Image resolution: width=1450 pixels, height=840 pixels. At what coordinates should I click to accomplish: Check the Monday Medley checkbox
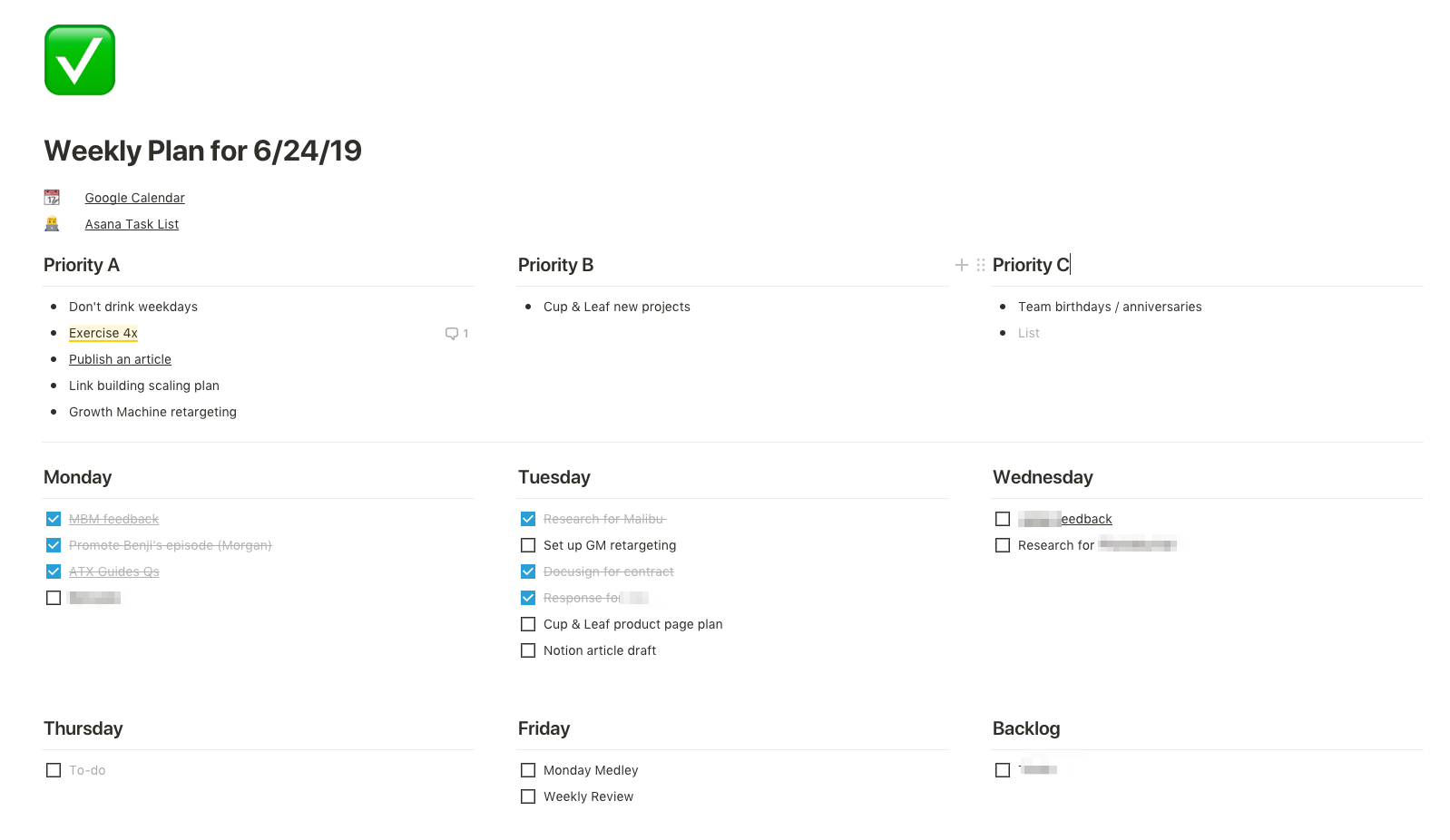[528, 770]
